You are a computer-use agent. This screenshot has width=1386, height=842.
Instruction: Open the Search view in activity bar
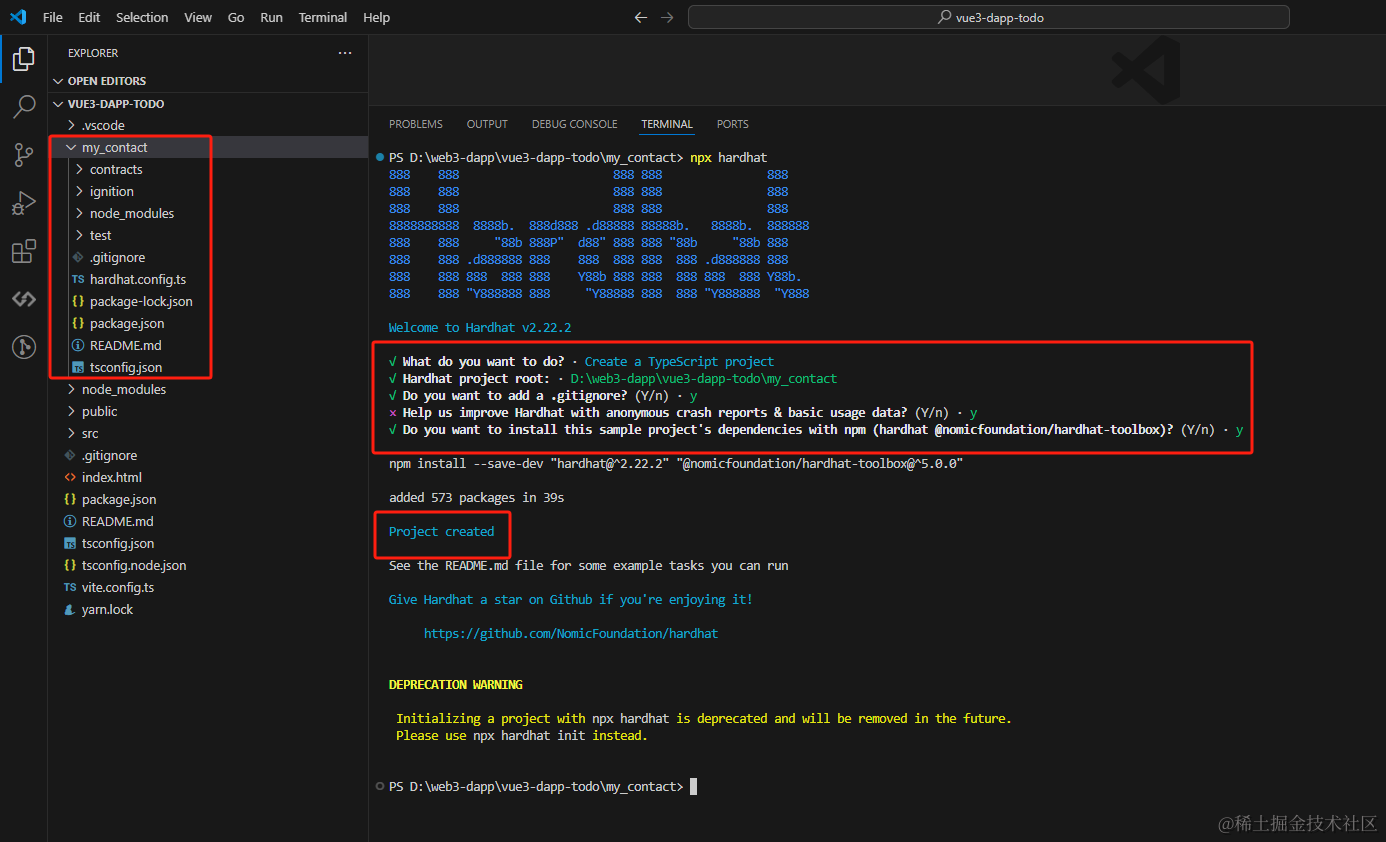point(23,107)
